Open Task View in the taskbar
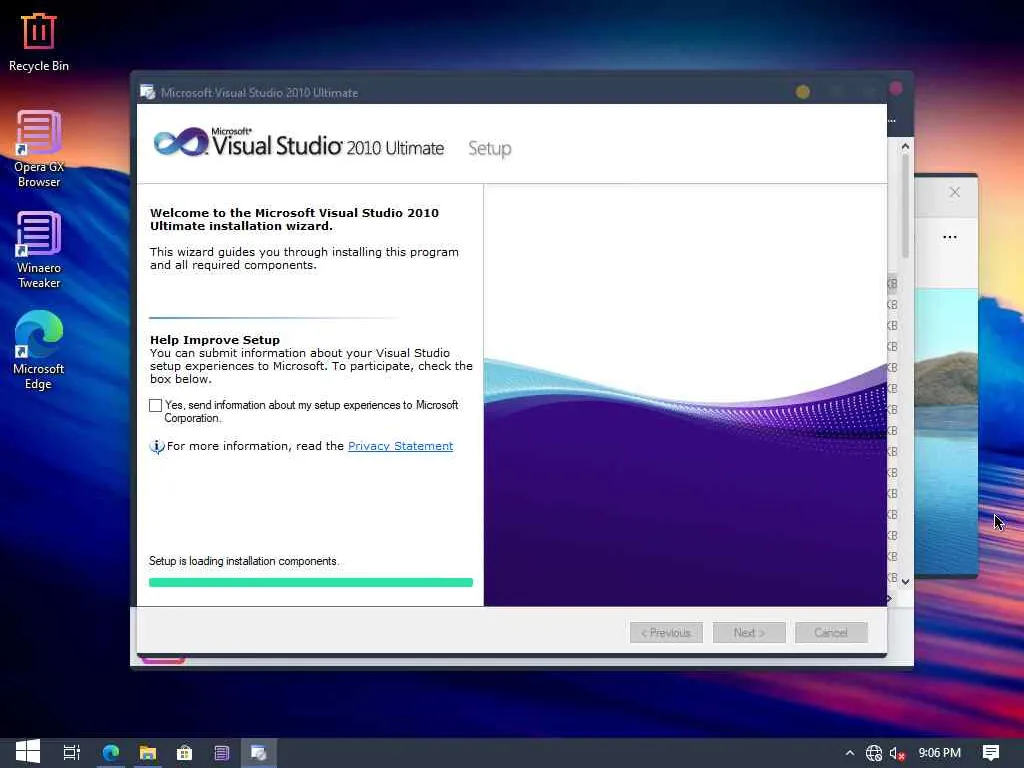The width and height of the screenshot is (1024, 768). click(x=72, y=753)
